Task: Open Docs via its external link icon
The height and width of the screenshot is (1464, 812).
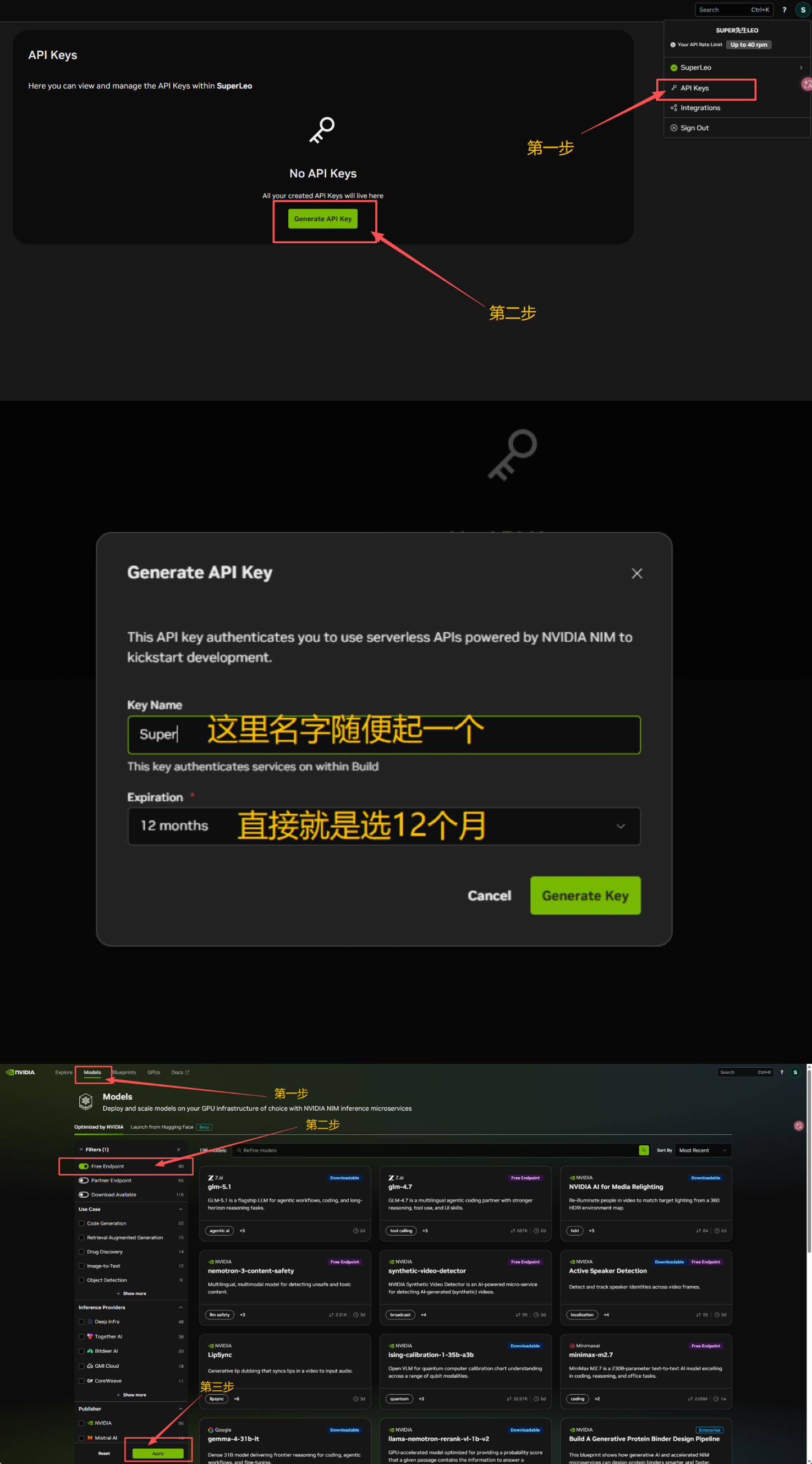Action: click(x=187, y=1073)
